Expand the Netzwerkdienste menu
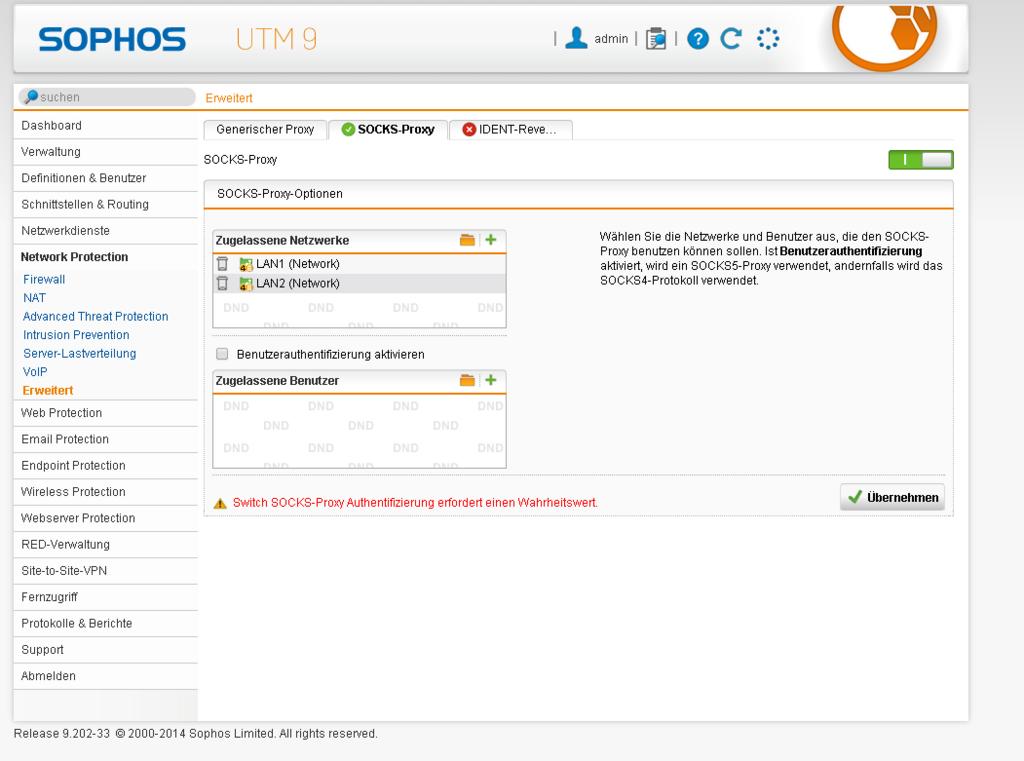The height and width of the screenshot is (761, 1024). [105, 231]
